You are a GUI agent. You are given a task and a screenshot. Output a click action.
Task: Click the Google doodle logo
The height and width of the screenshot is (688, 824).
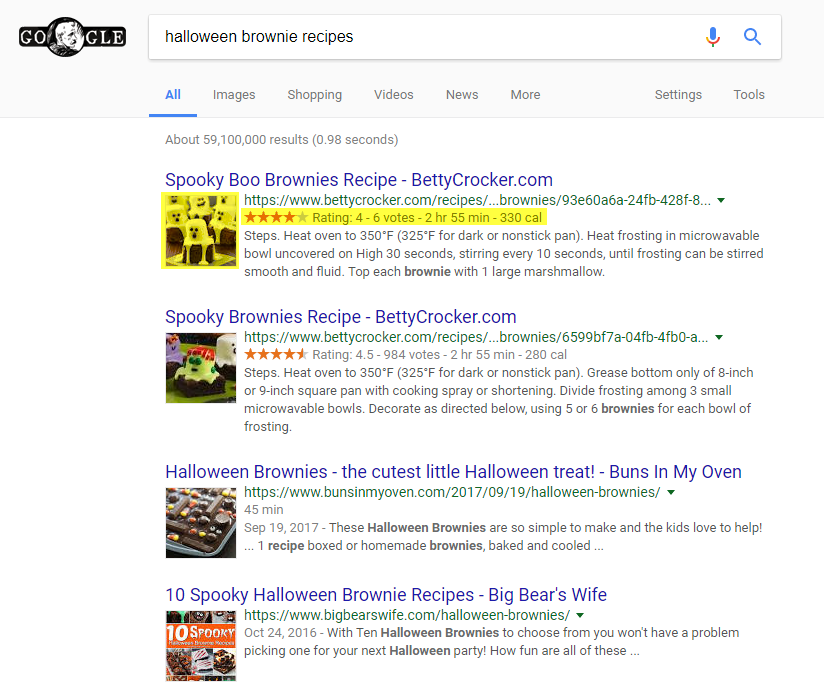point(71,36)
